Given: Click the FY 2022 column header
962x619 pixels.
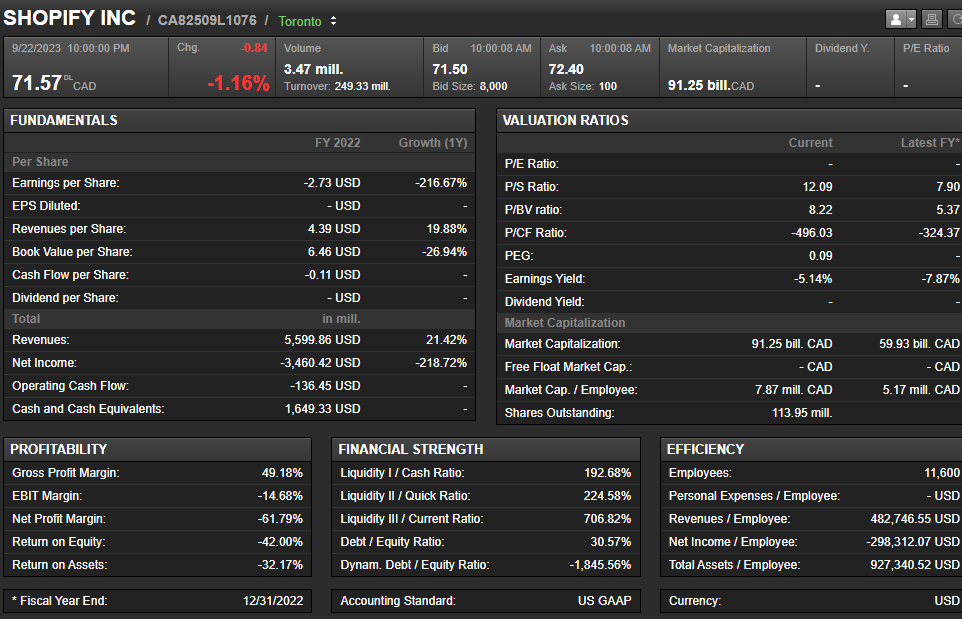Looking at the screenshot, I should (x=337, y=143).
